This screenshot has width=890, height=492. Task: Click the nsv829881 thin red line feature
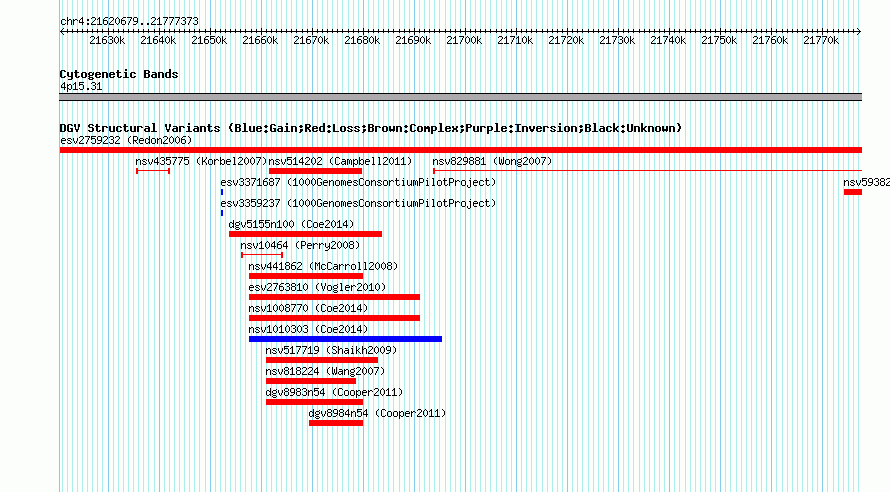point(647,171)
